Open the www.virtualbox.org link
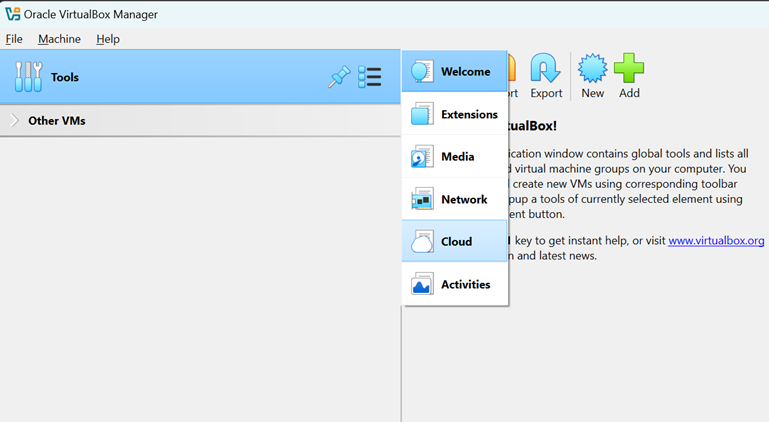Screen dimensions: 769x422 pos(716,240)
